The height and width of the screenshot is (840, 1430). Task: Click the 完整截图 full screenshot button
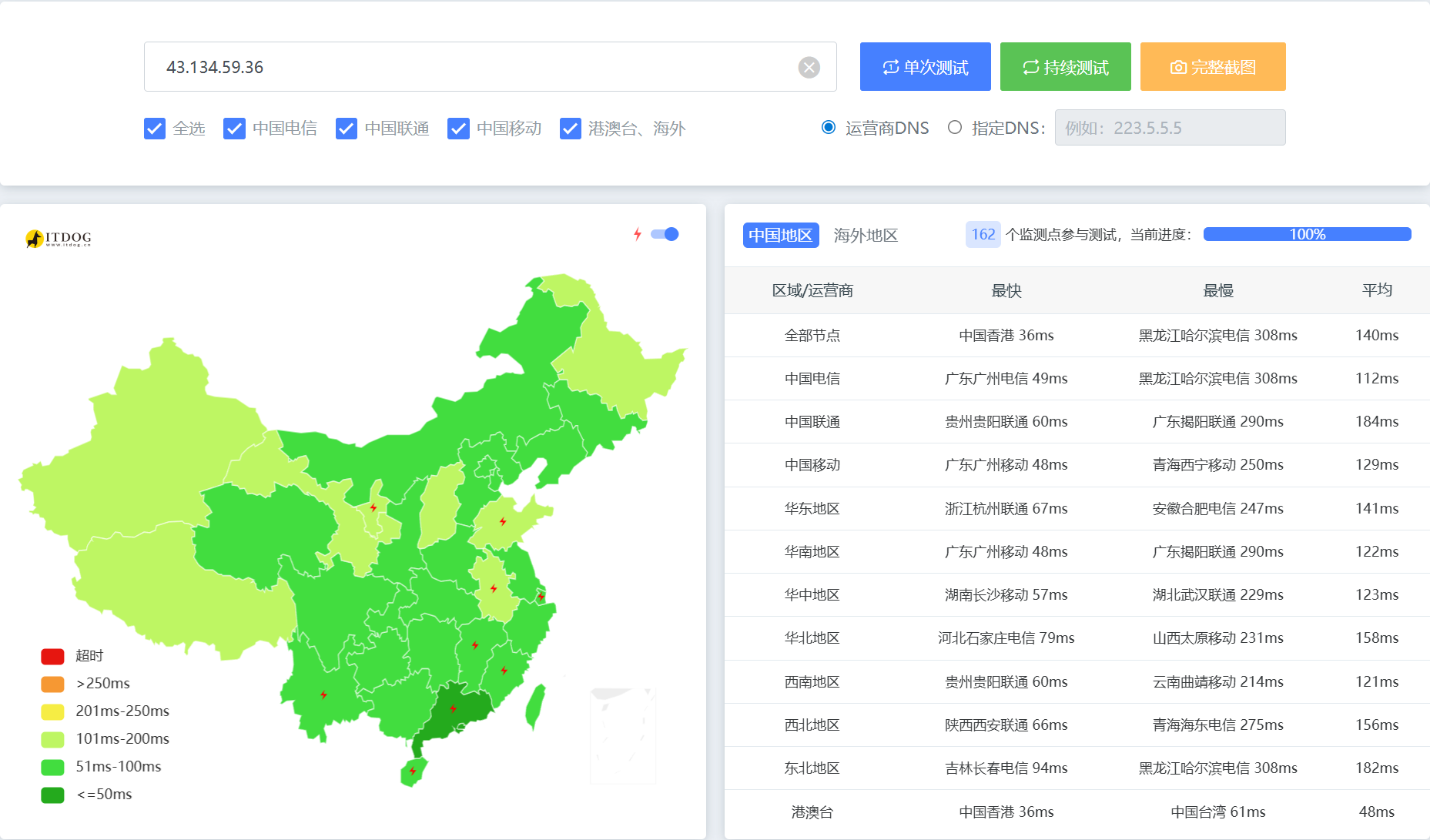1213,67
